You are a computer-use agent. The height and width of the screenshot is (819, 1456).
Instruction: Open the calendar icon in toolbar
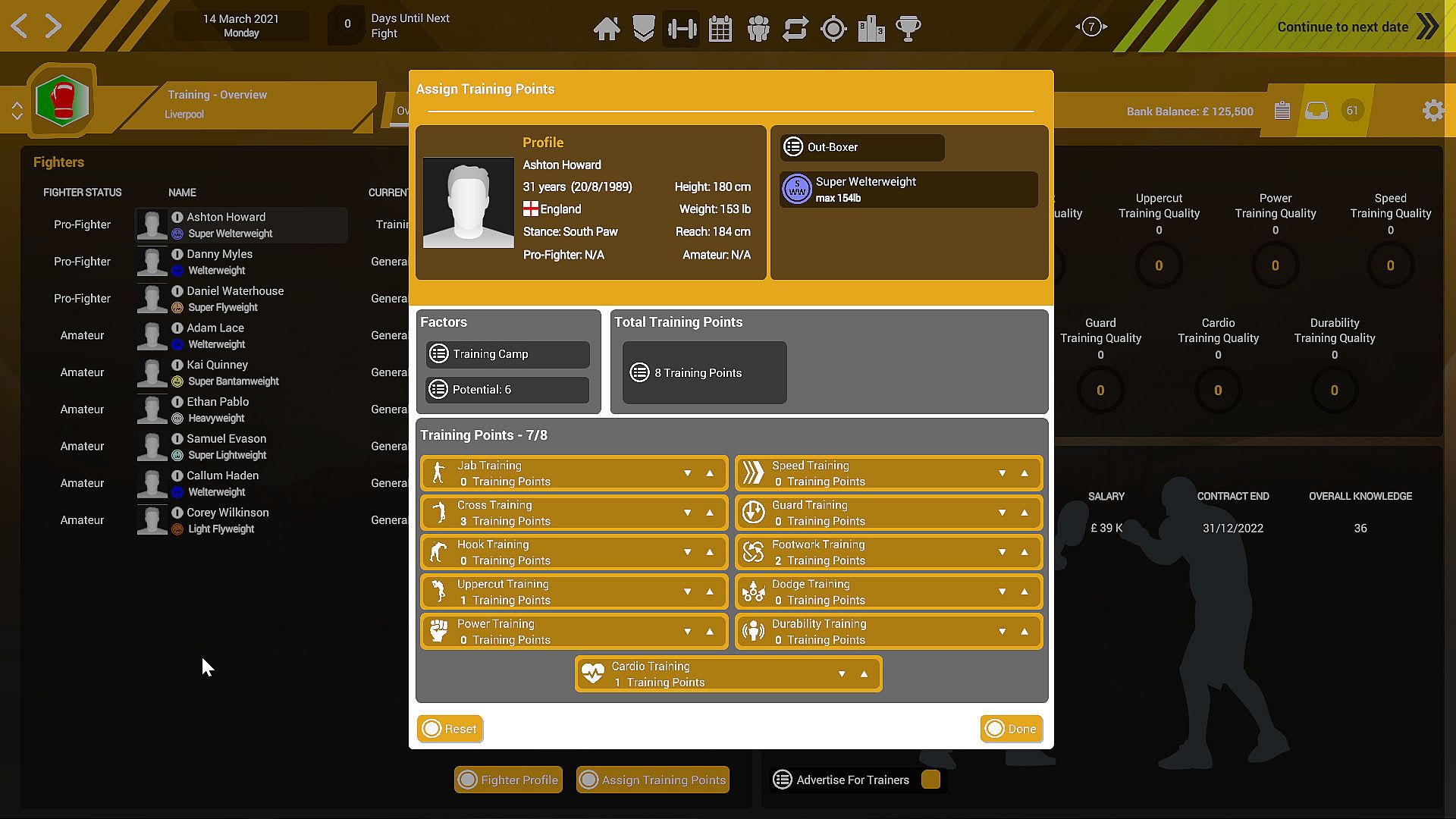click(x=720, y=29)
